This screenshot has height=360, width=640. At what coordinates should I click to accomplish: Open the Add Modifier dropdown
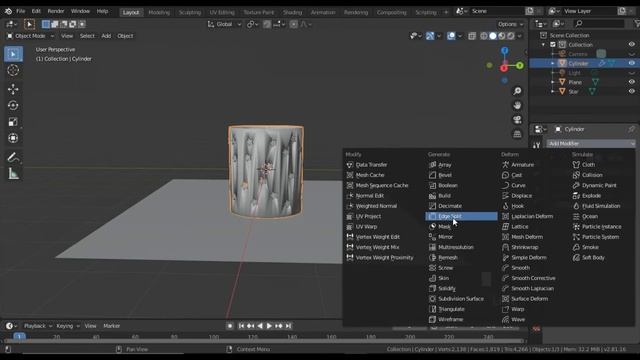click(591, 144)
